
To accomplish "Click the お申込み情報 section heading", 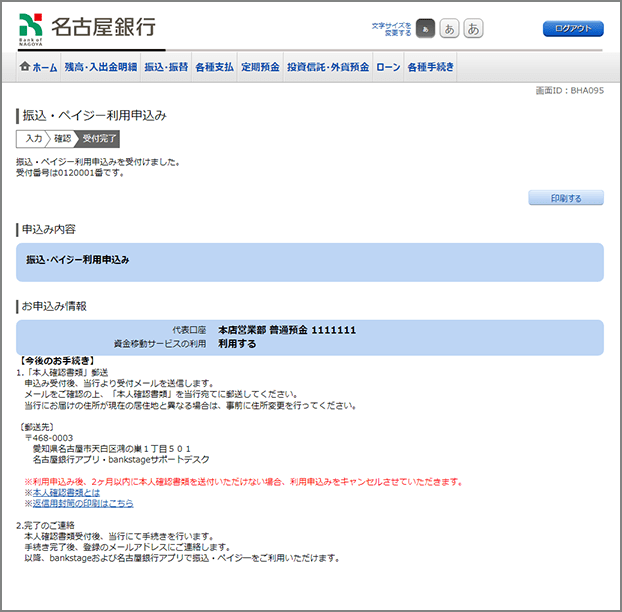I will pyautogui.click(x=54, y=306).
